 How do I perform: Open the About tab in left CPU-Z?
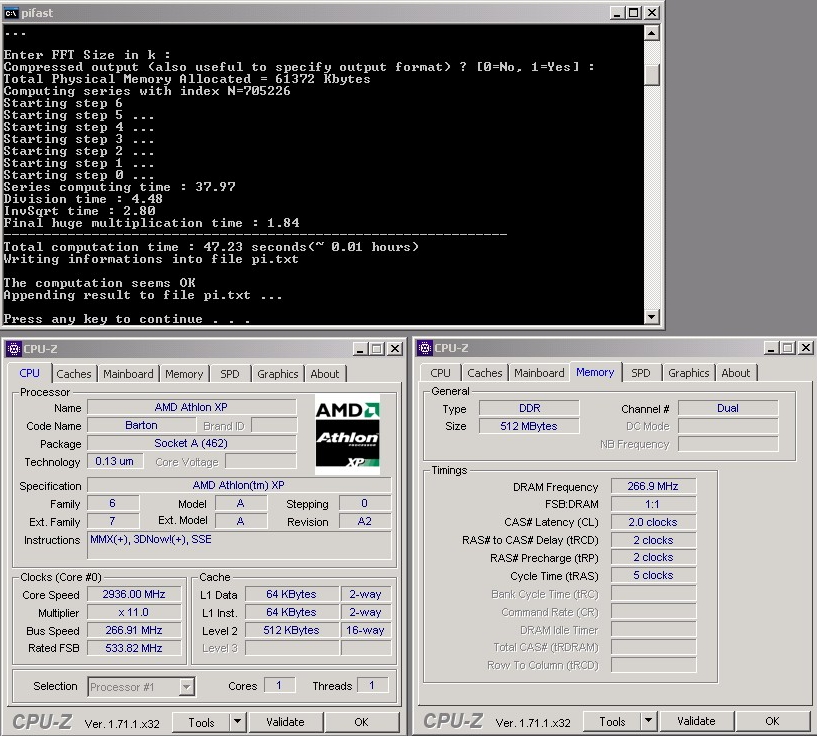tap(325, 373)
